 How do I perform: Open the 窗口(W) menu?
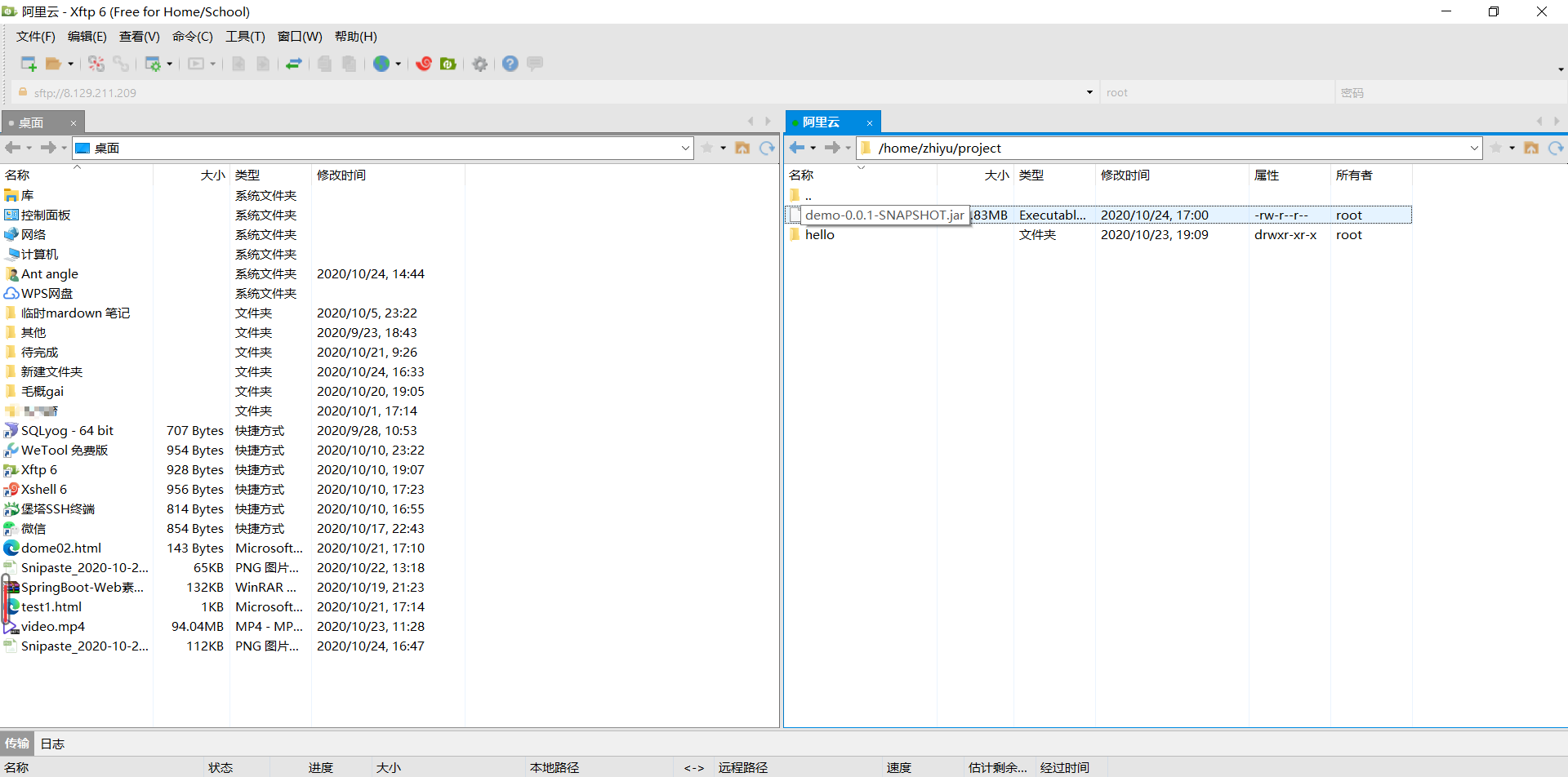coord(300,37)
